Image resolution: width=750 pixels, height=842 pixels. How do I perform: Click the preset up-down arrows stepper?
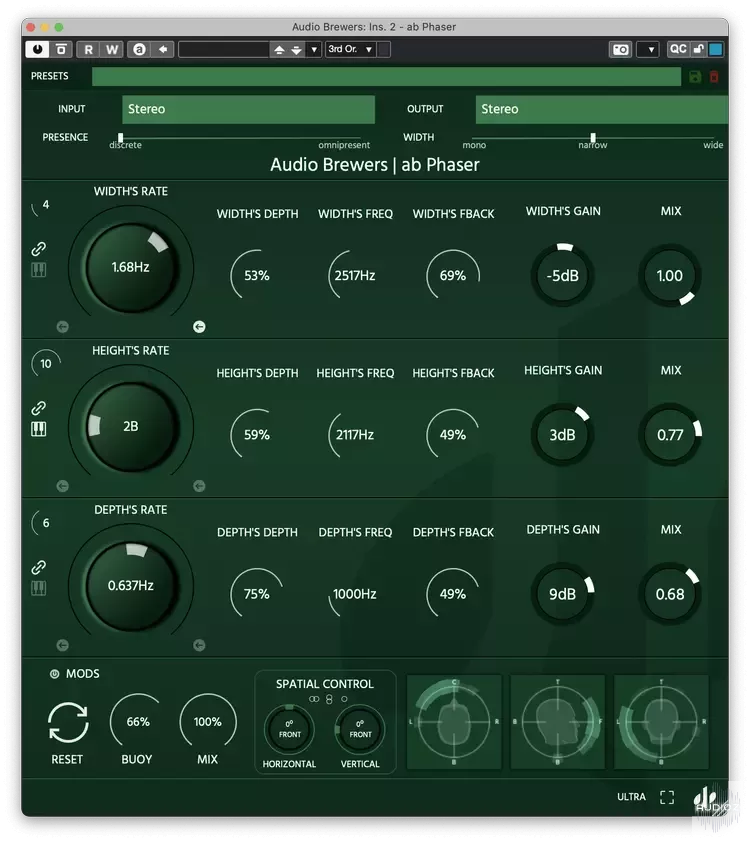coord(288,49)
